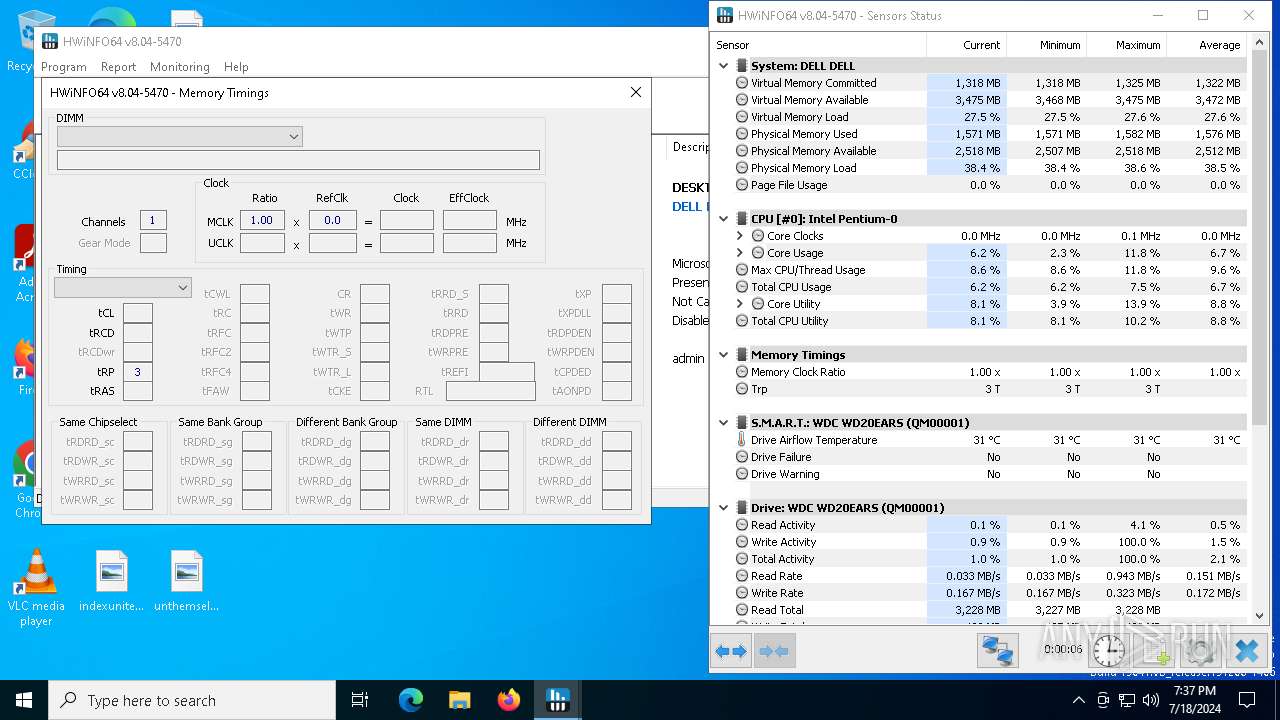Click the clock reset timer icon

(x=1108, y=651)
